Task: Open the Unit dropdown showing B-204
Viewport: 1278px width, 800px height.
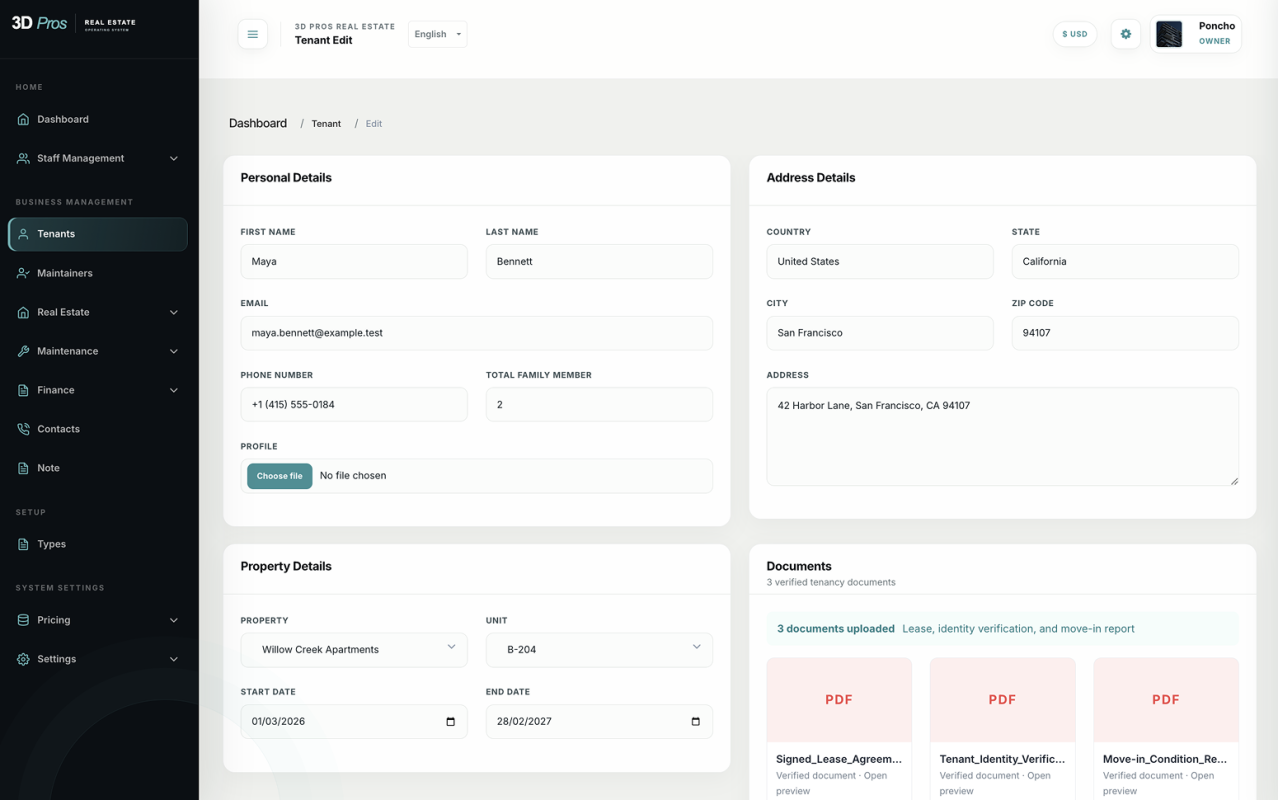Action: coord(599,650)
